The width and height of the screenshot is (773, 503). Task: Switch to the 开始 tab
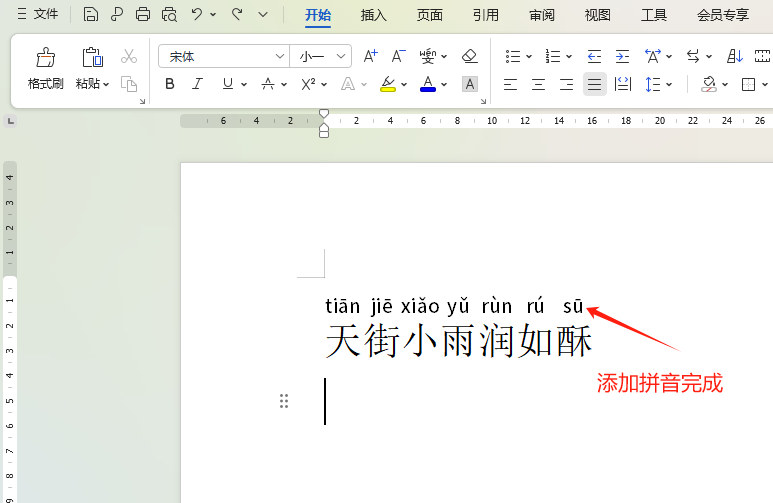click(x=318, y=15)
